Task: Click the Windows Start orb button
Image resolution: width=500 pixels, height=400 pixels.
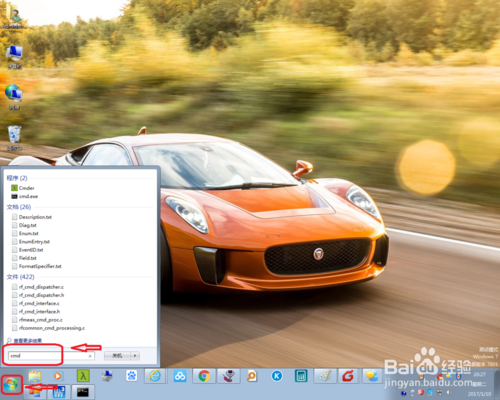Action: (11, 385)
